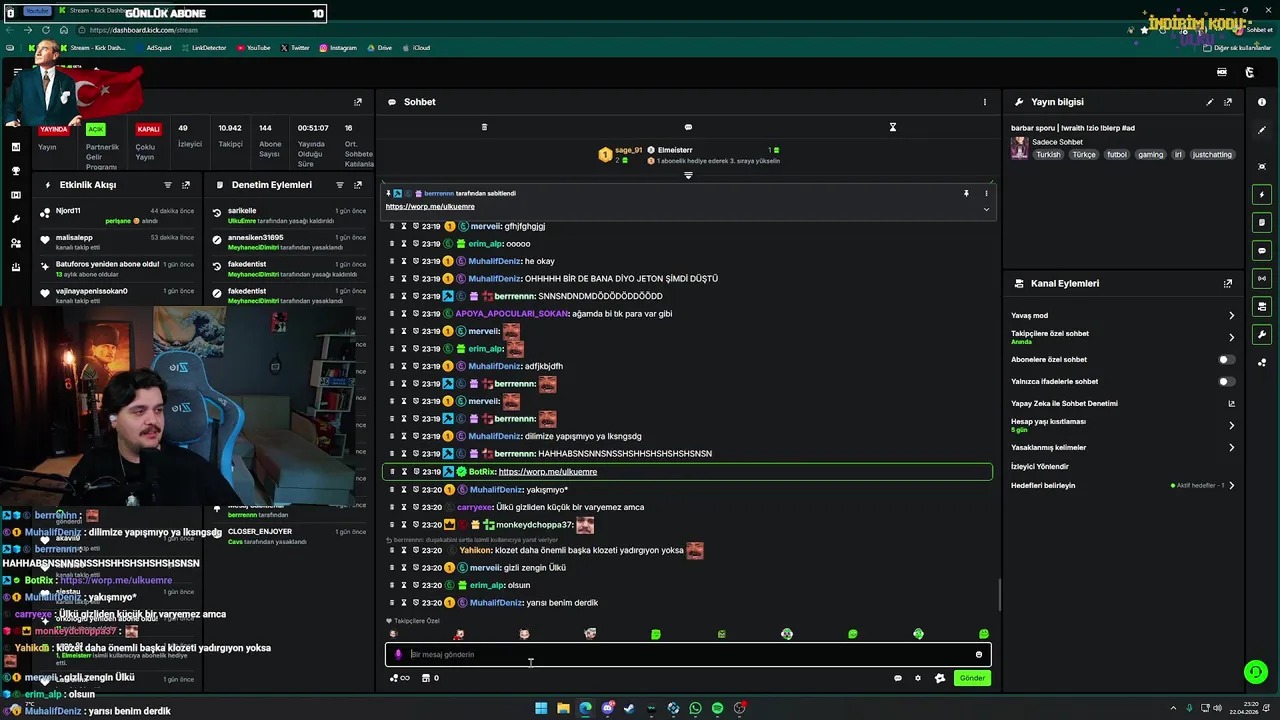
Task: Expand Yasaklanmış kelimeler list
Action: tap(1231, 447)
